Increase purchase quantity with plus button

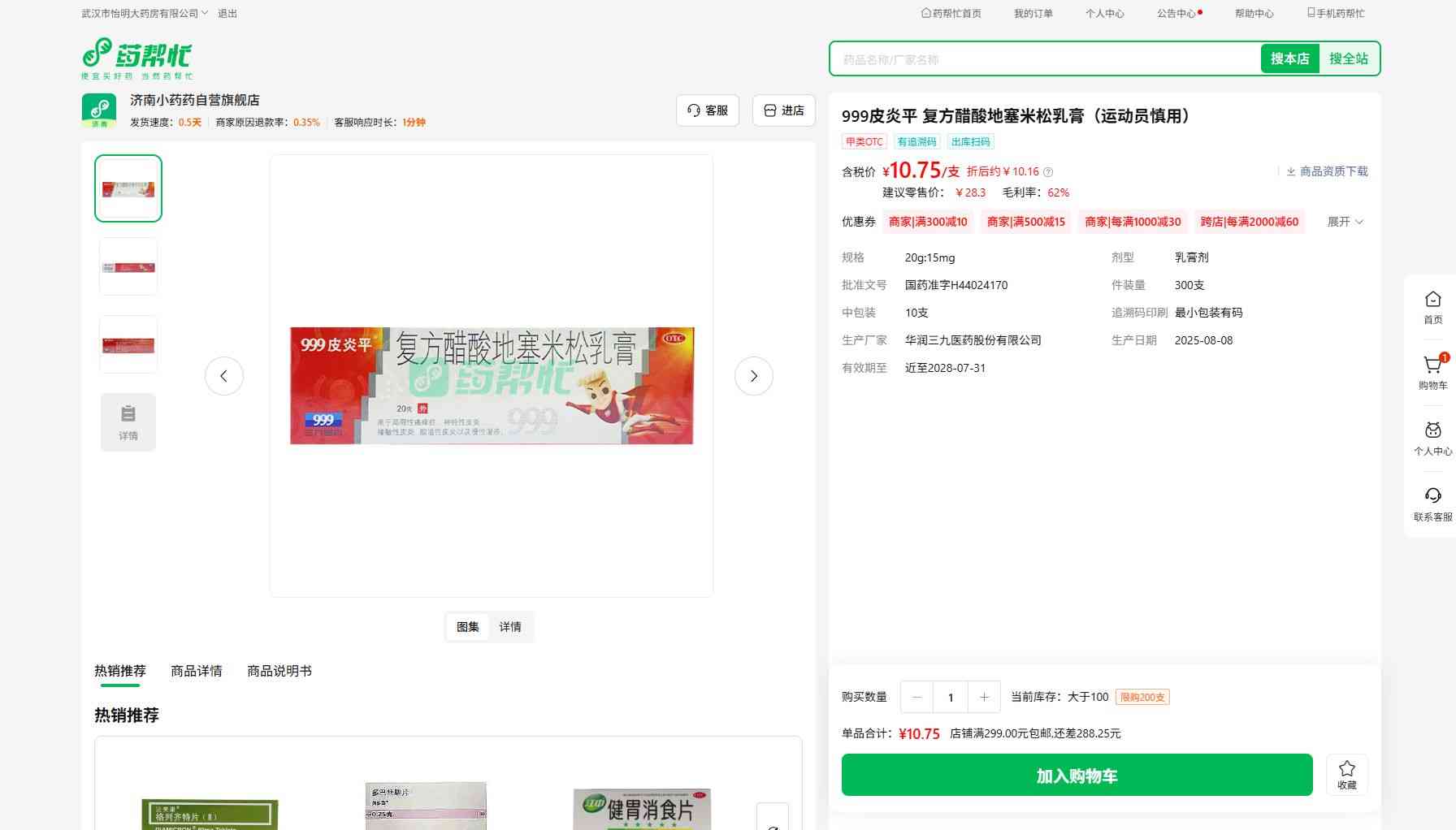984,697
